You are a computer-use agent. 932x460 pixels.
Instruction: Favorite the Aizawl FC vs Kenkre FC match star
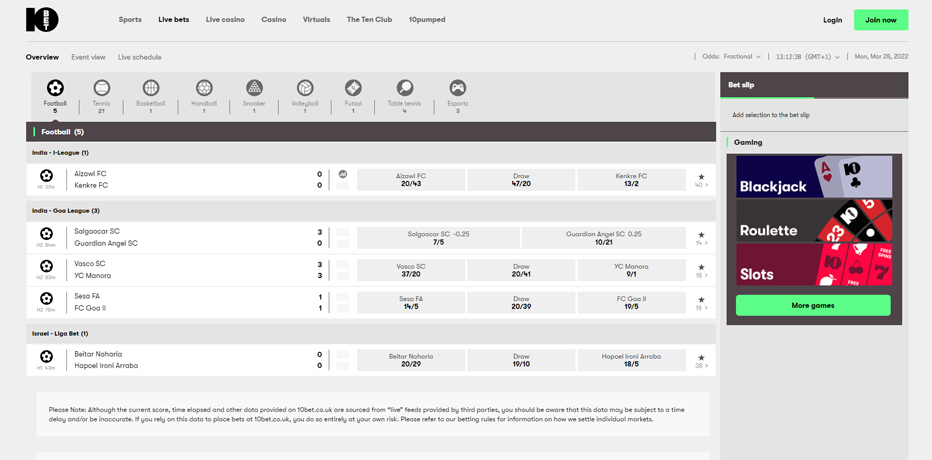(x=701, y=177)
